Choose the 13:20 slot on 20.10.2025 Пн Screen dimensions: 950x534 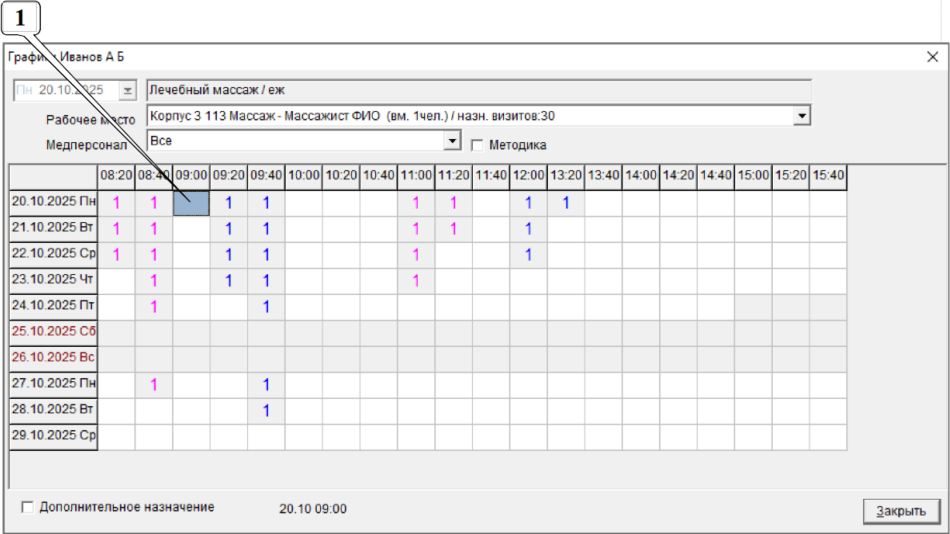(x=566, y=203)
